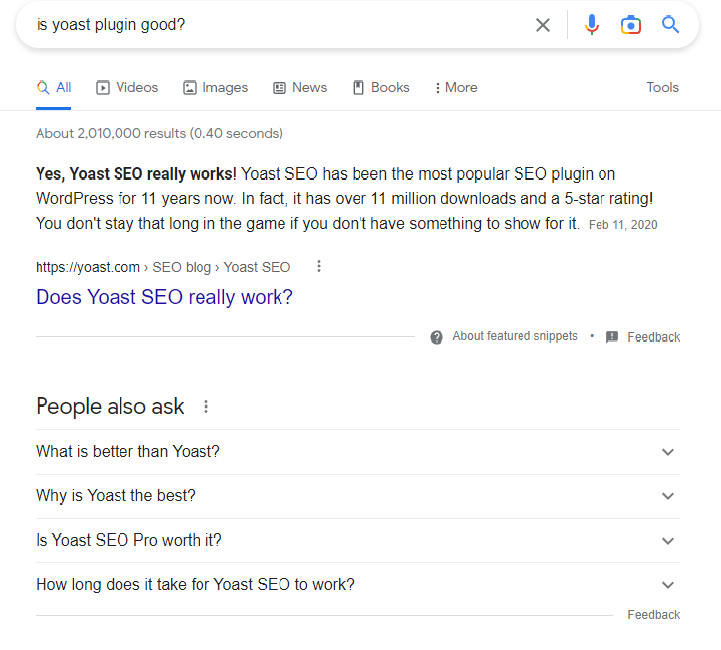The height and width of the screenshot is (650, 721).
Task: Open the three-dot menu beside People also ask
Action: click(206, 406)
